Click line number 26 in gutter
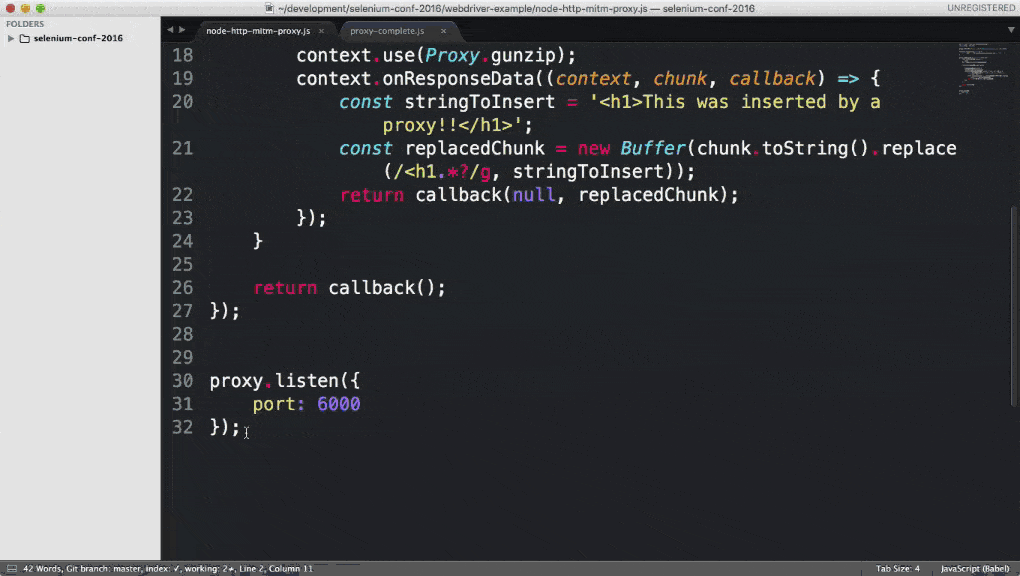 tap(183, 288)
